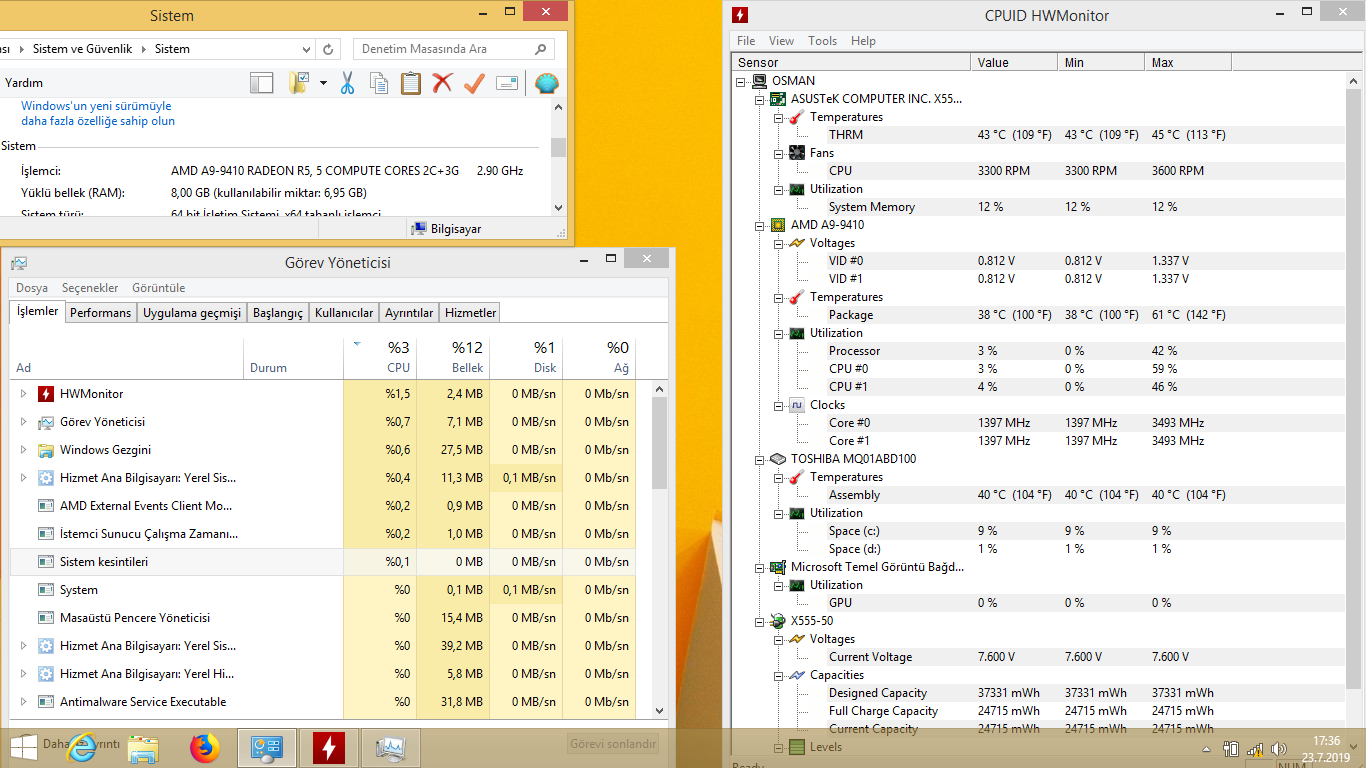Sort processes by the Bellek column header
Image resolution: width=1366 pixels, height=768 pixels.
tap(452, 358)
